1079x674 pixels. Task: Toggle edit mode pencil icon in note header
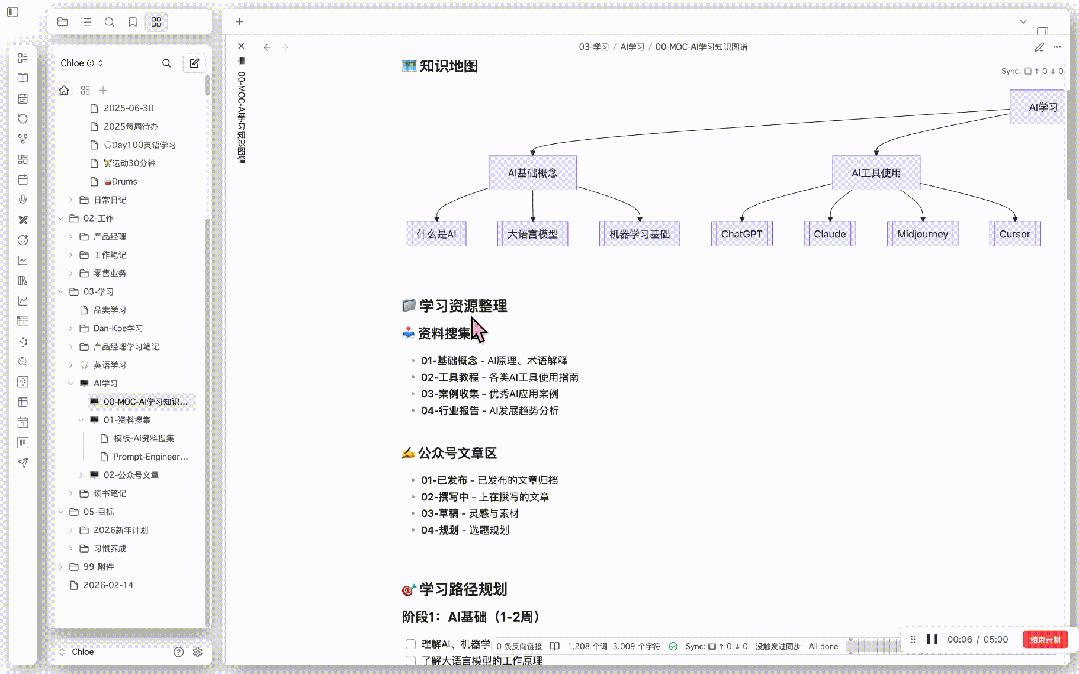click(x=1039, y=47)
